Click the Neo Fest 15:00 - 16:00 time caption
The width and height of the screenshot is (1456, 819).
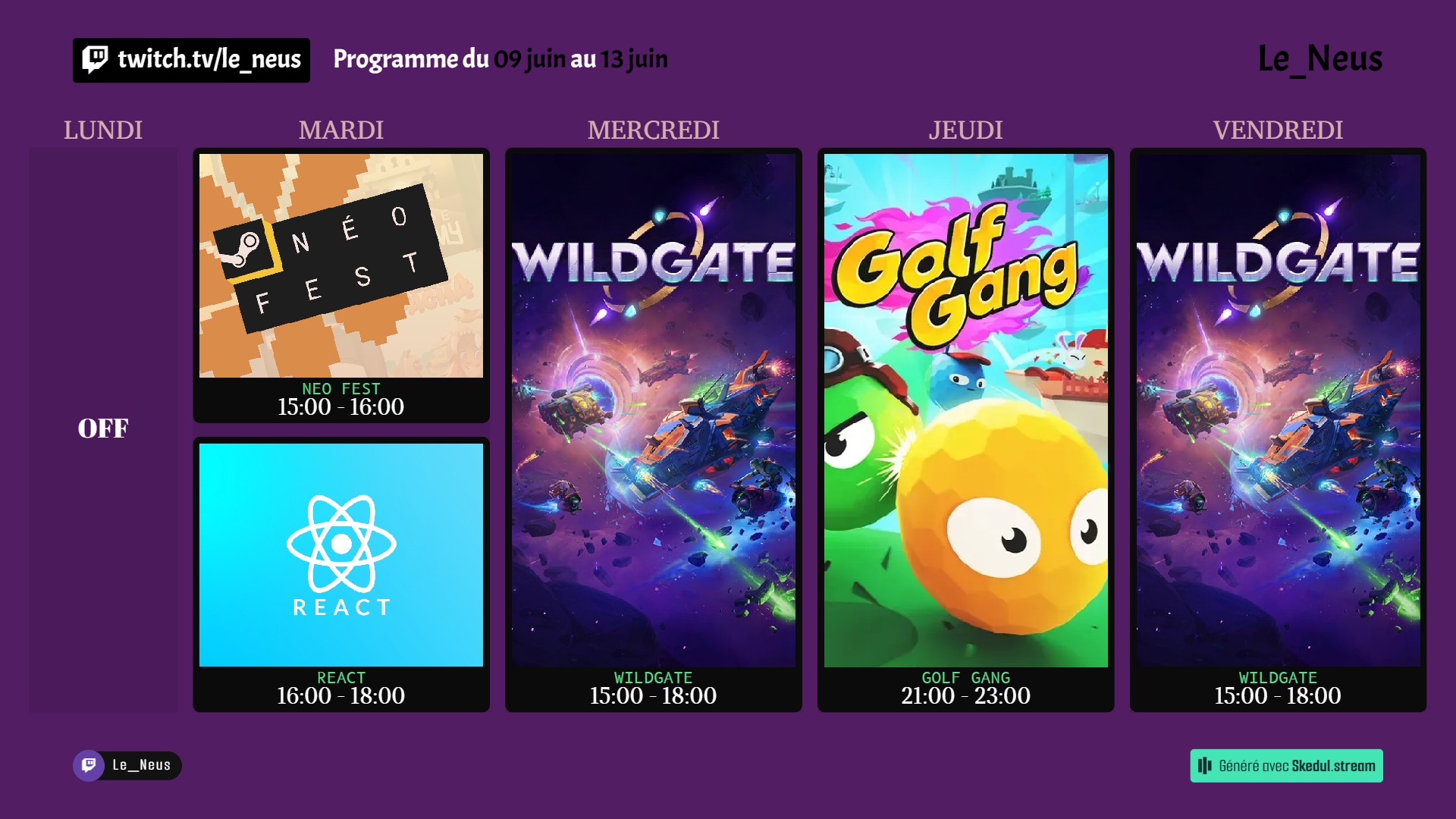[x=340, y=407]
